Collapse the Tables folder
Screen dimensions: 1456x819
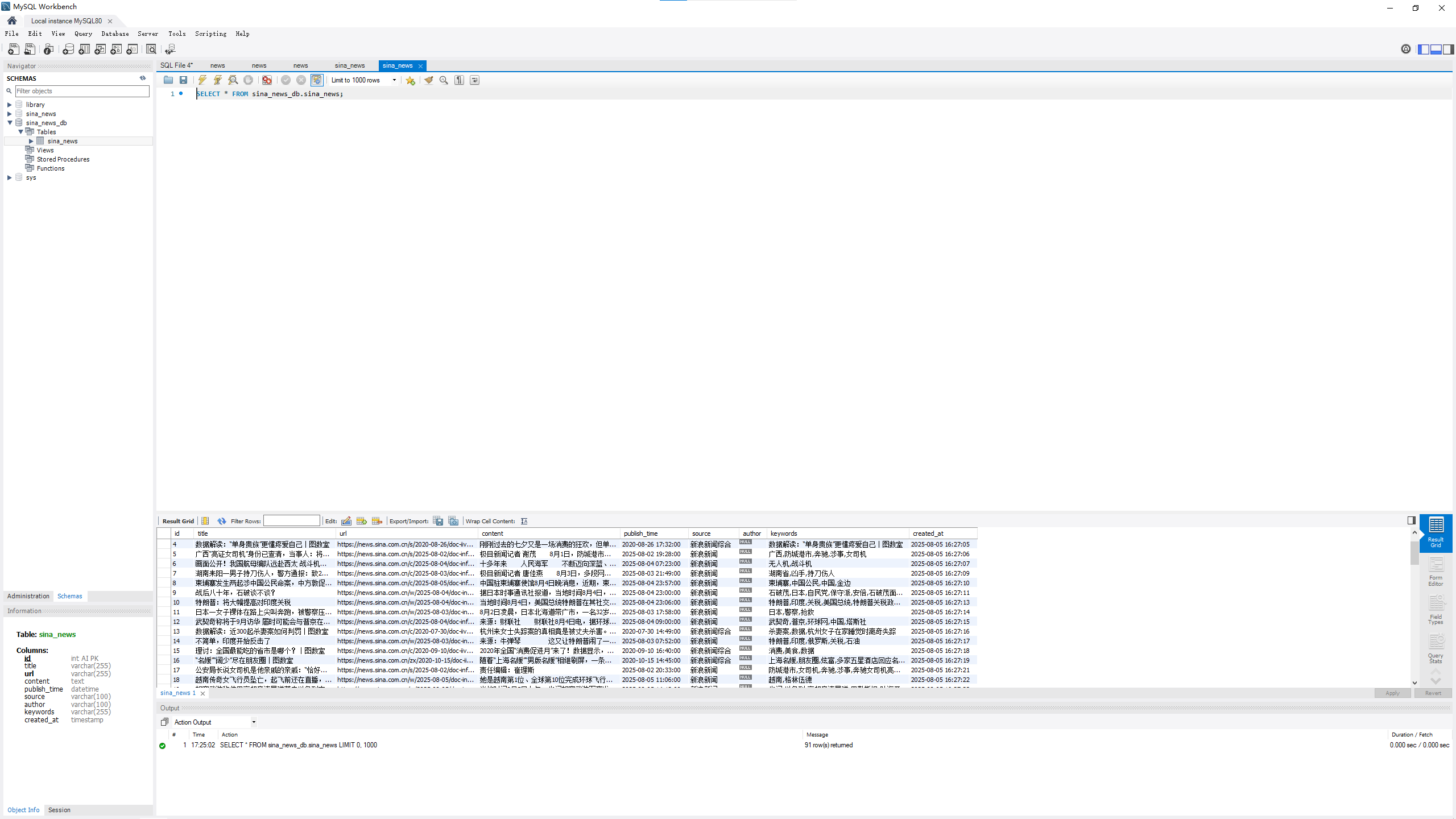point(20,132)
